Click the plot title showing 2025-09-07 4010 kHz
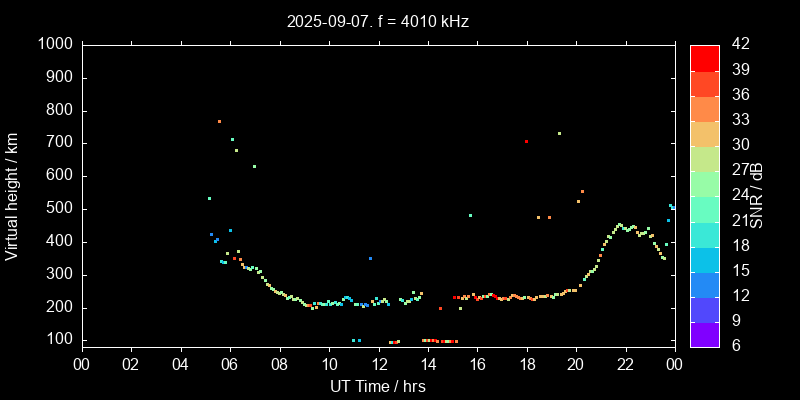This screenshot has height=400, width=800. coord(377,21)
